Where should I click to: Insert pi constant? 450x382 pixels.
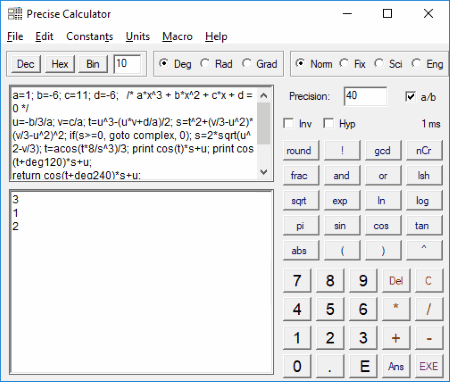pyautogui.click(x=301, y=226)
